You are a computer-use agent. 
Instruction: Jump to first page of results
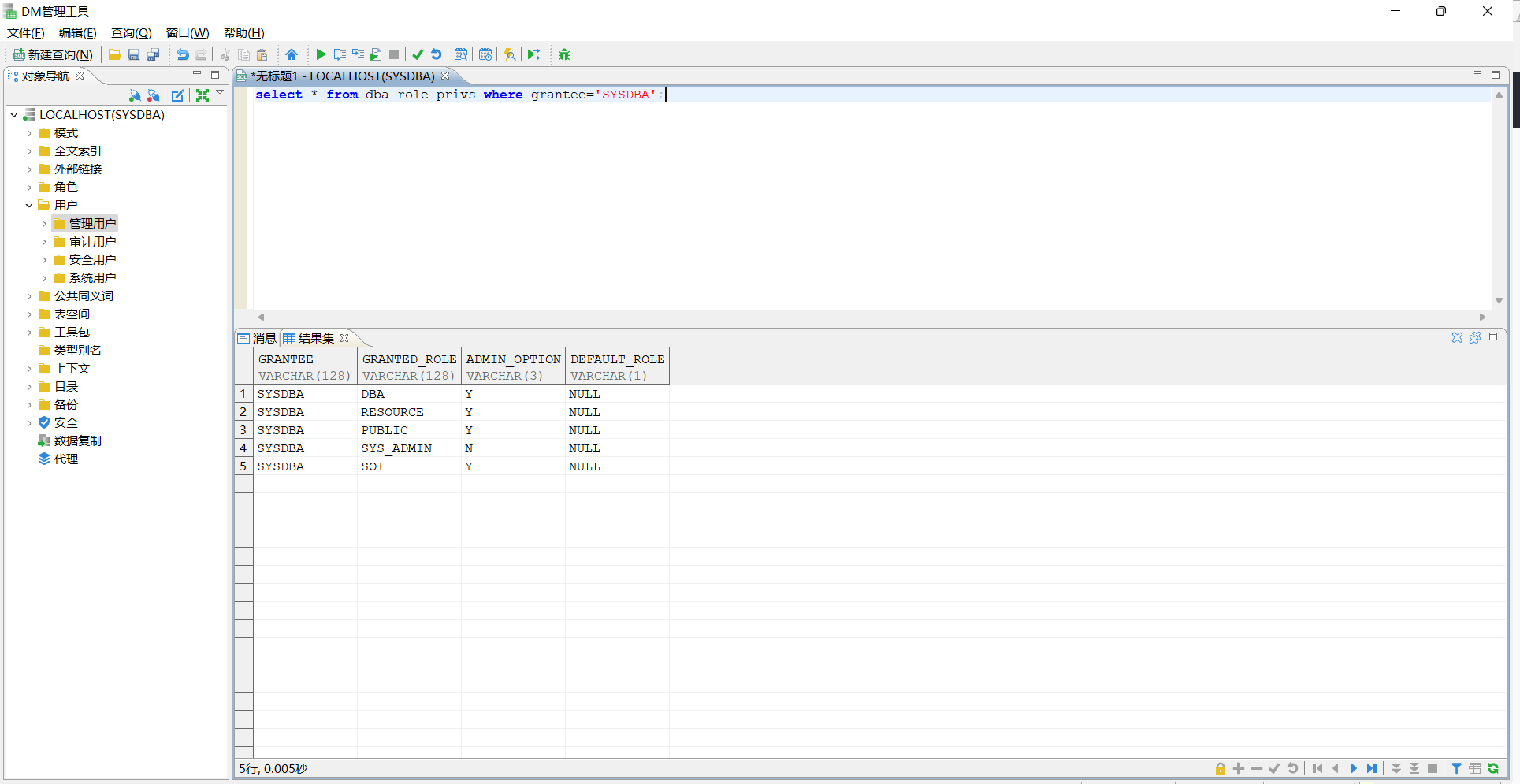(x=1317, y=768)
